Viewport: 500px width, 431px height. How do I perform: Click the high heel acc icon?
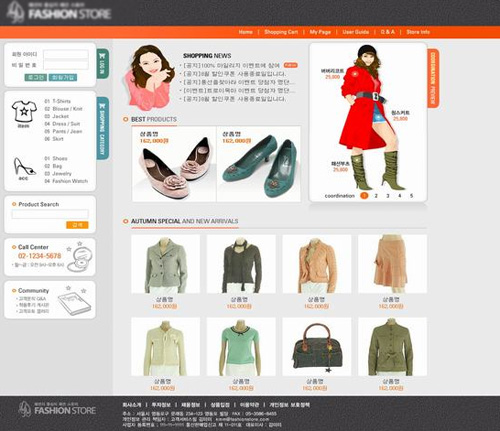click(24, 167)
